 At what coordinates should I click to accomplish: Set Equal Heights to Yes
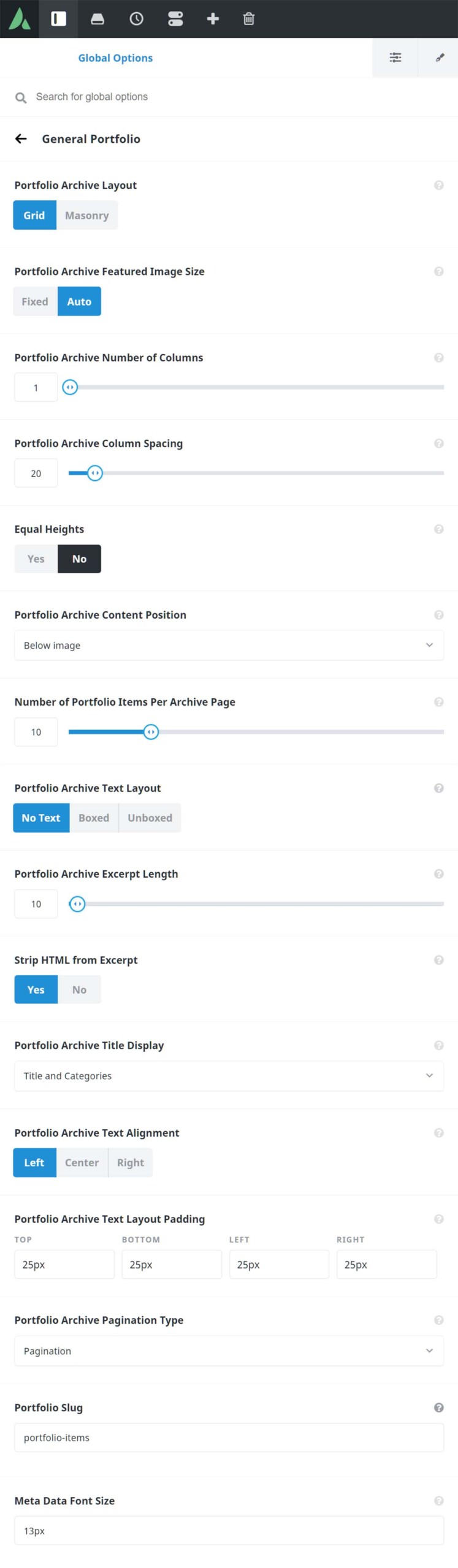(x=36, y=559)
